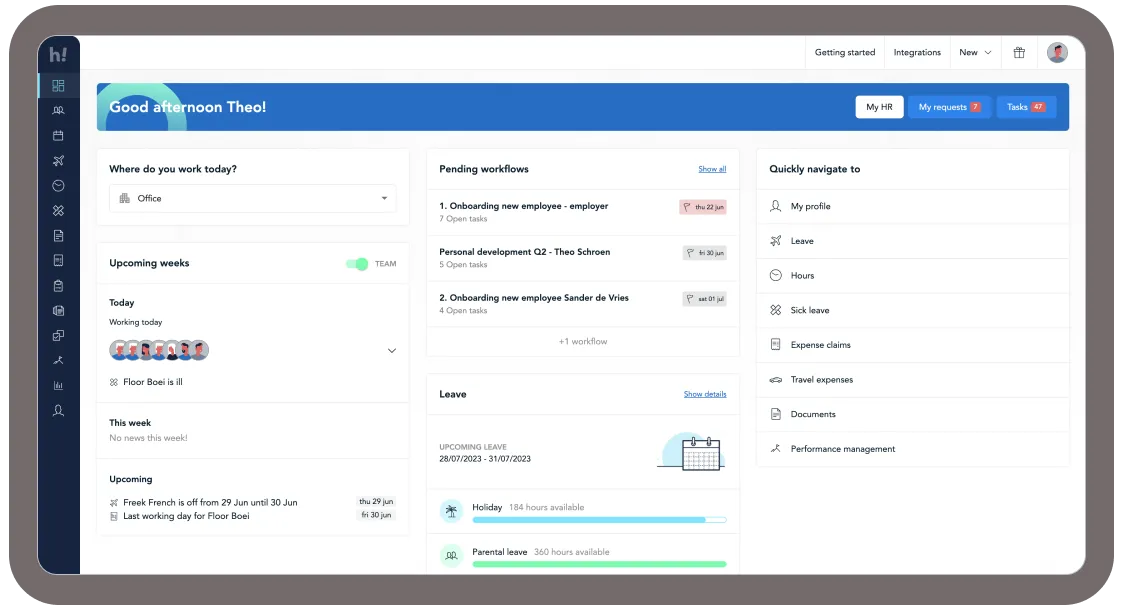Open the hours clock icon in sidebar
1148x605 pixels.
pos(59,185)
